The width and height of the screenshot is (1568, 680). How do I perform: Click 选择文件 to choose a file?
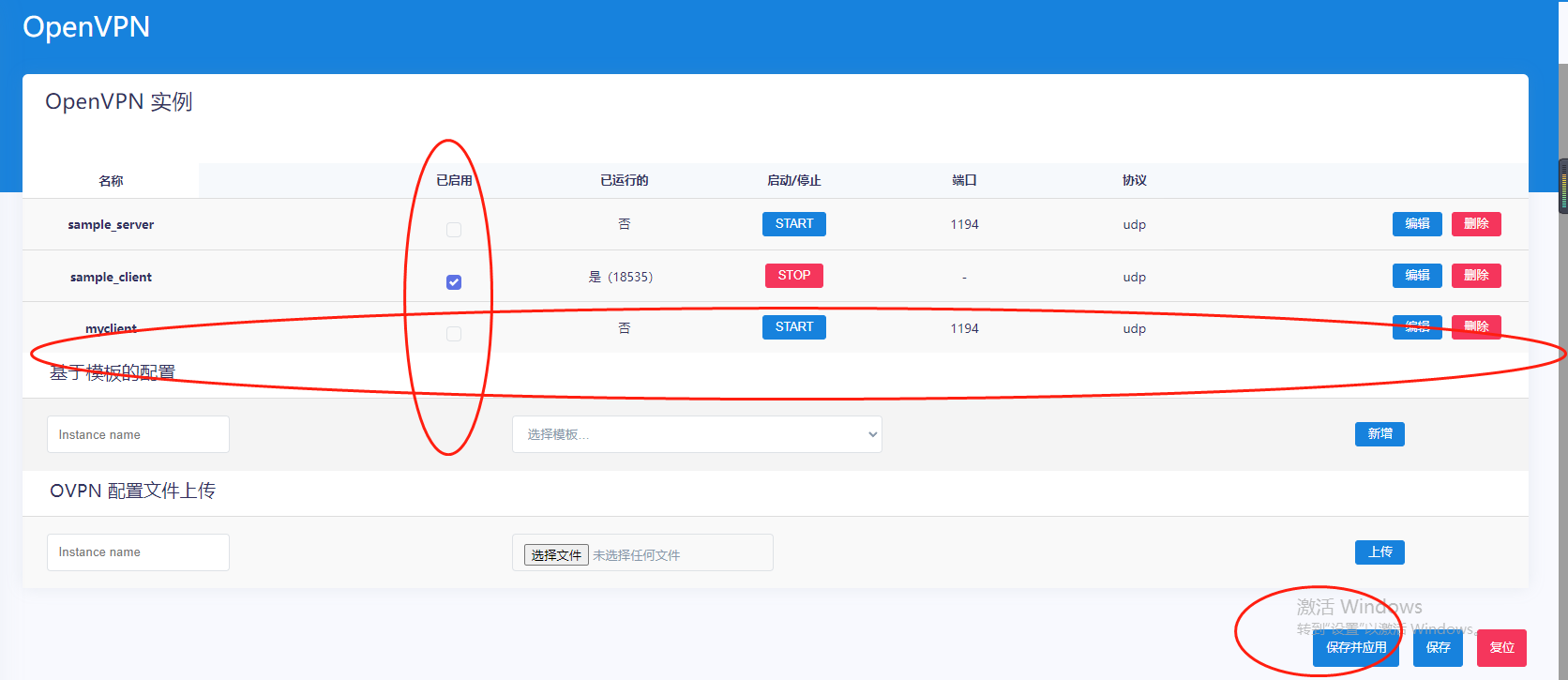(556, 555)
